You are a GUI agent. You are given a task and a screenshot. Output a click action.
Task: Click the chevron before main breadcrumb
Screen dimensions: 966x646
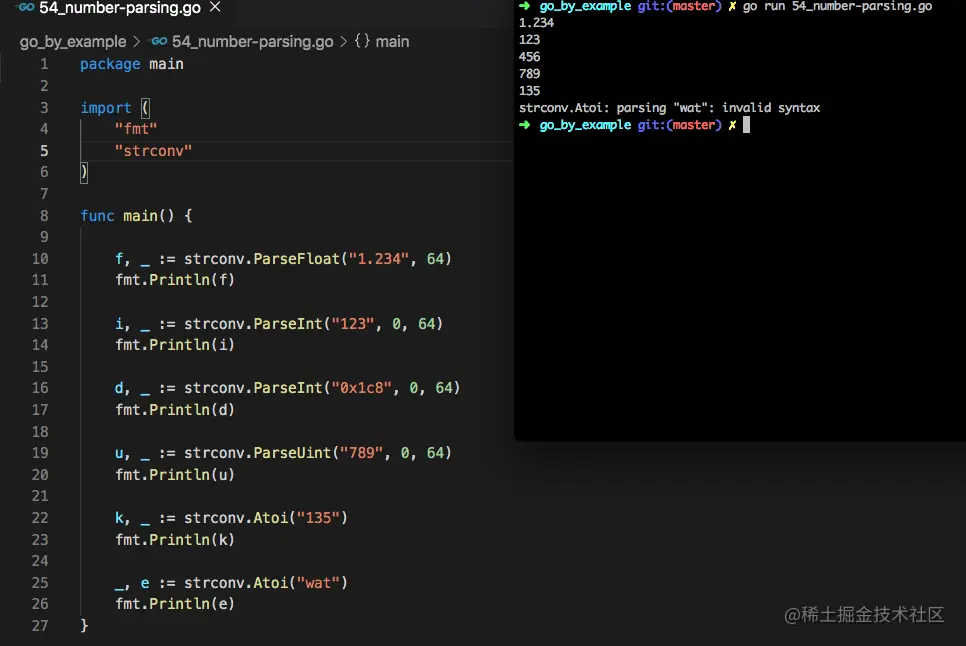343,42
